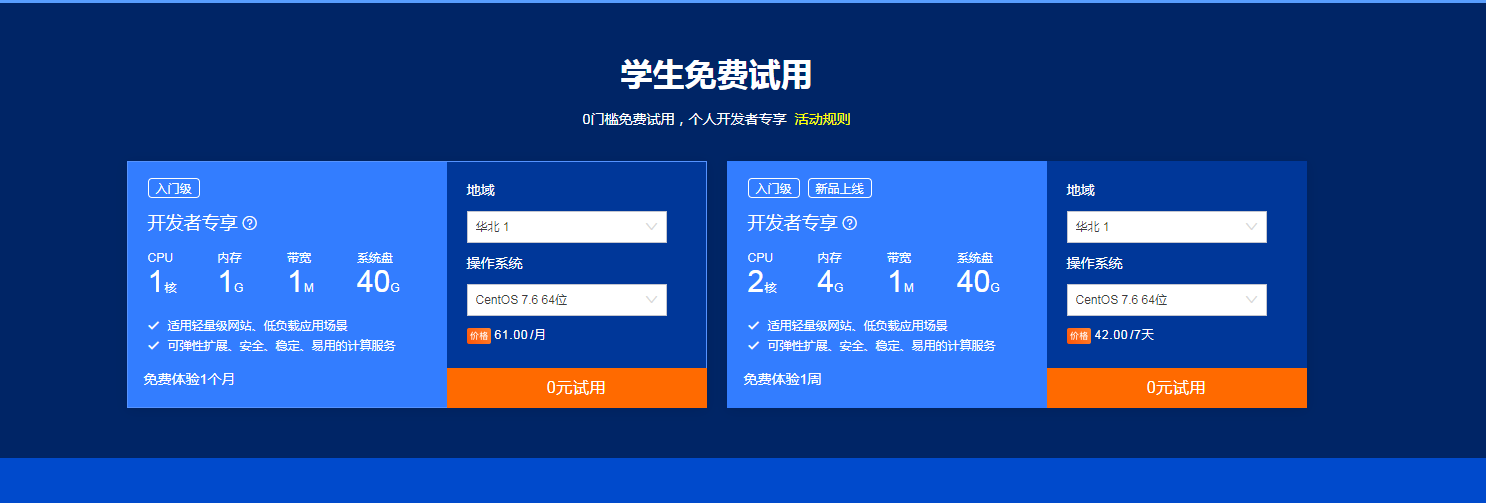The height and width of the screenshot is (503, 1486).
Task: Click 免费体验1个月 text
Action: pos(189,379)
